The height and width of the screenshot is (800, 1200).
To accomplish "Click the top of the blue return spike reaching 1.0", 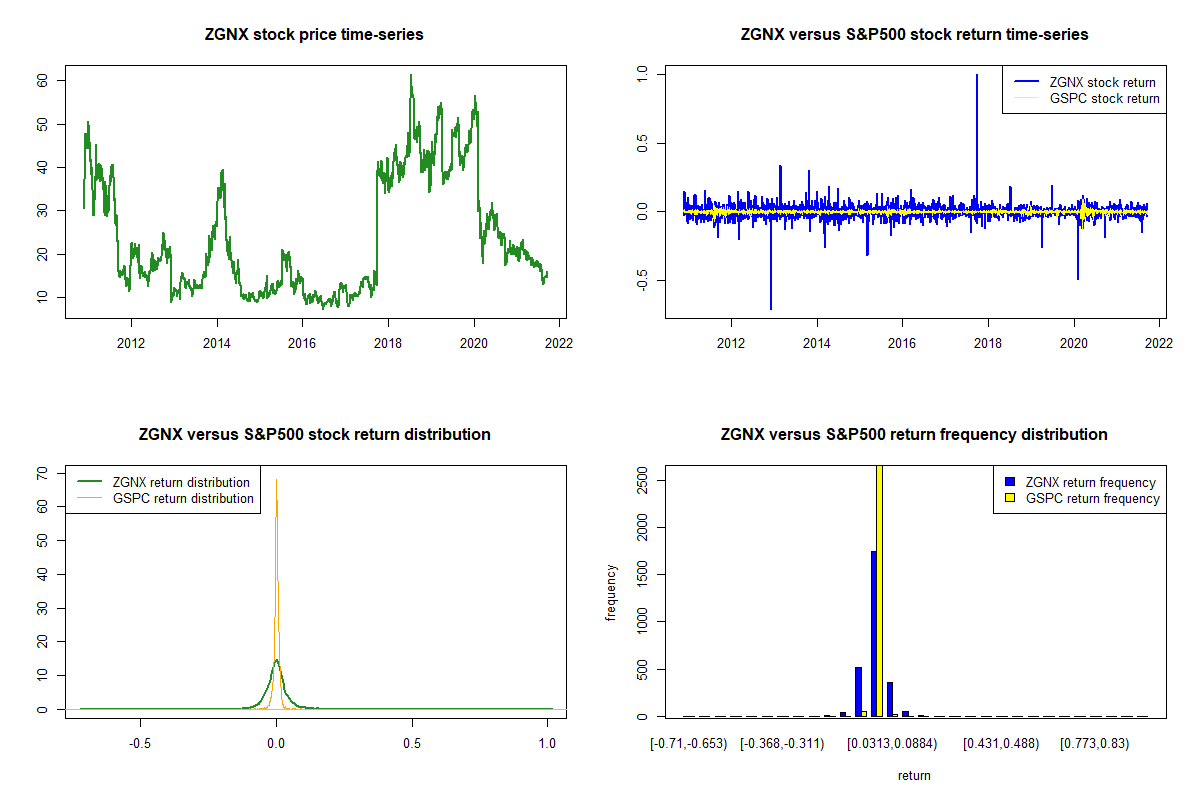I will click(977, 76).
